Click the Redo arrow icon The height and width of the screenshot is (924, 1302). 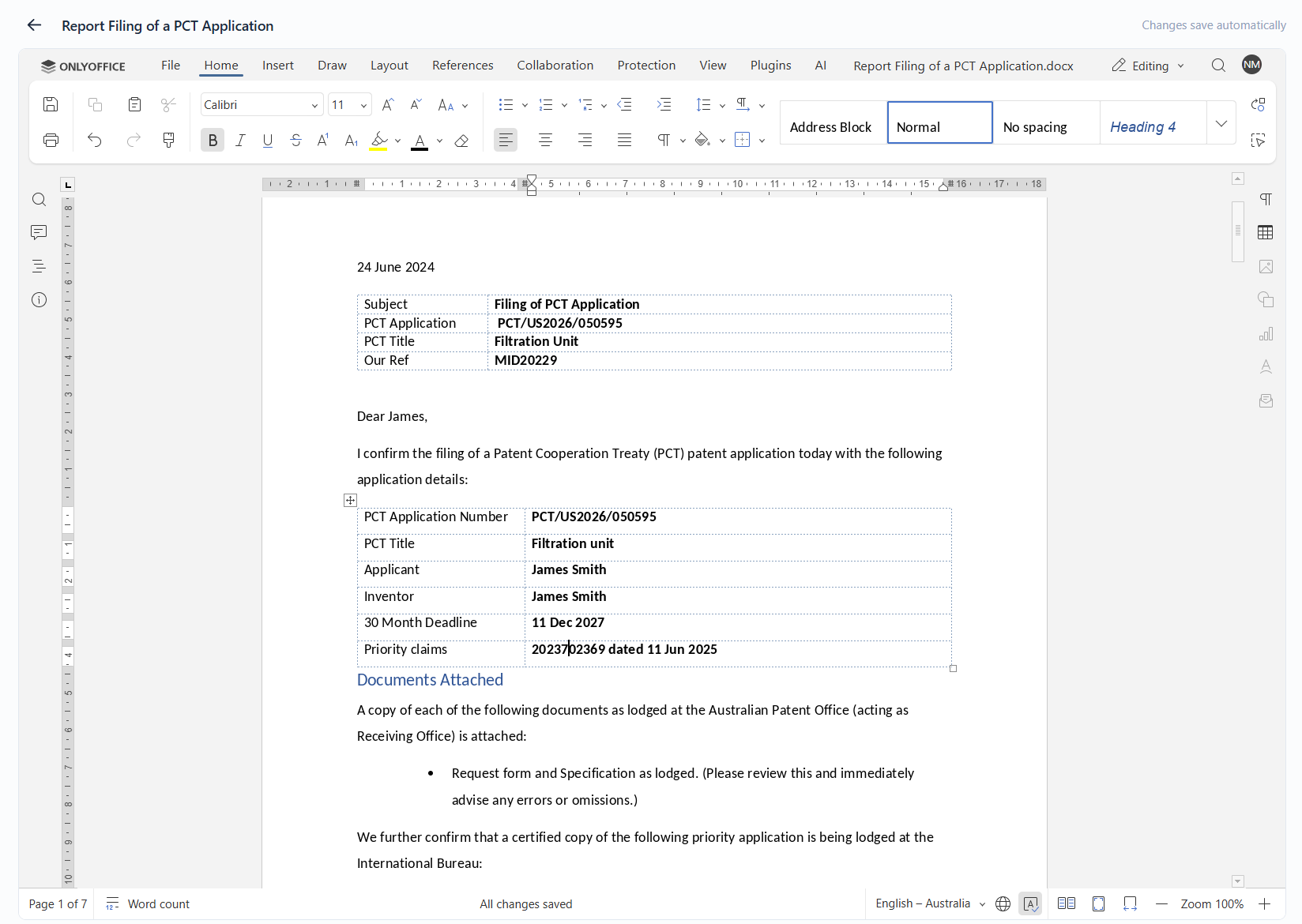pos(134,140)
